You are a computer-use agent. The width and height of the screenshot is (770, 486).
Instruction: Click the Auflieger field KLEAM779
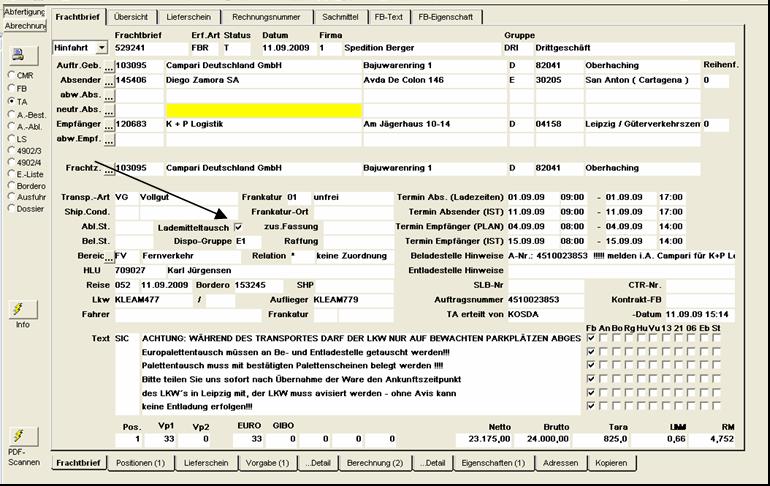[x=353, y=300]
